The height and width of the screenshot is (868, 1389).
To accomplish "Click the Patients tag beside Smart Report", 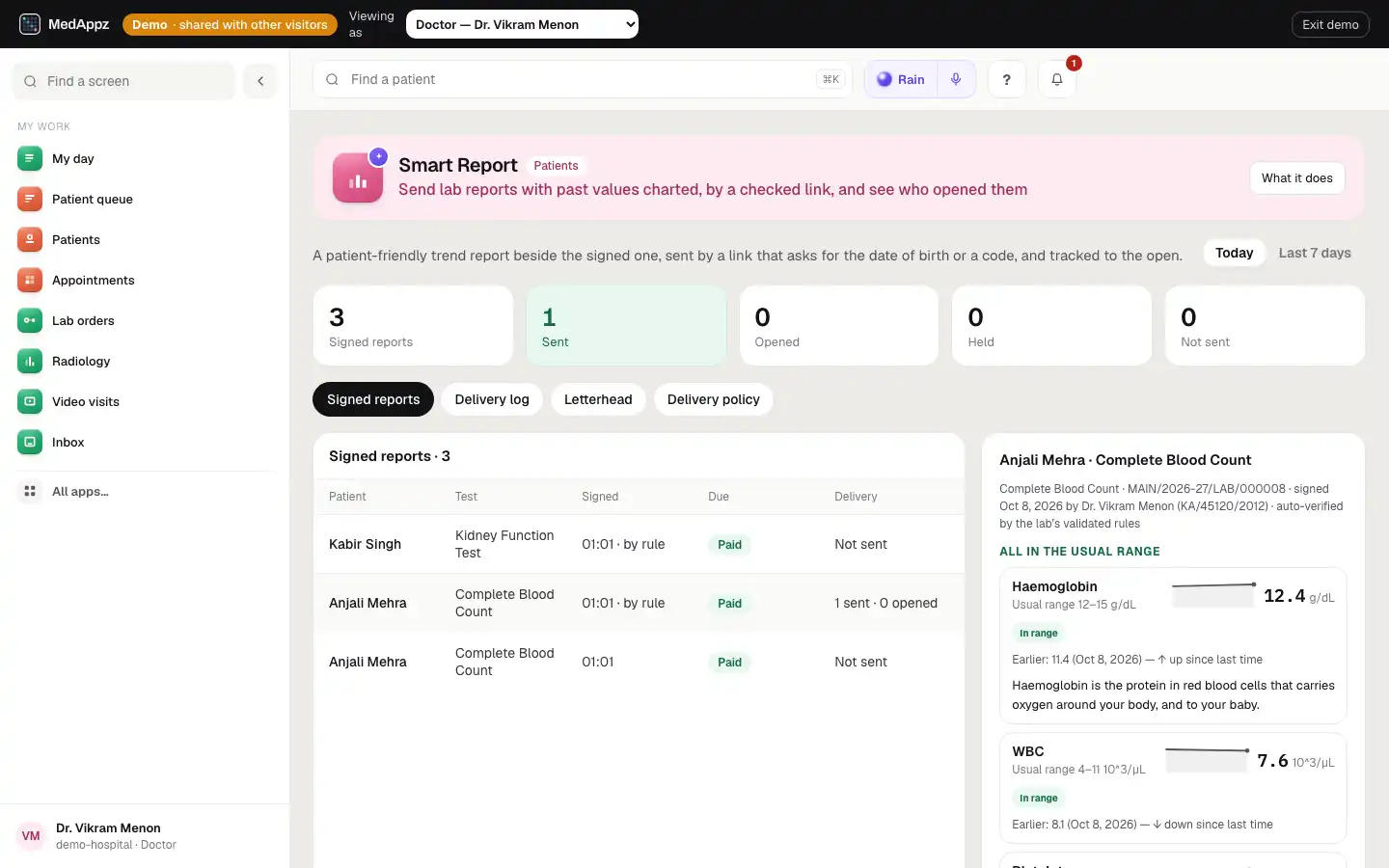I will pos(557,166).
